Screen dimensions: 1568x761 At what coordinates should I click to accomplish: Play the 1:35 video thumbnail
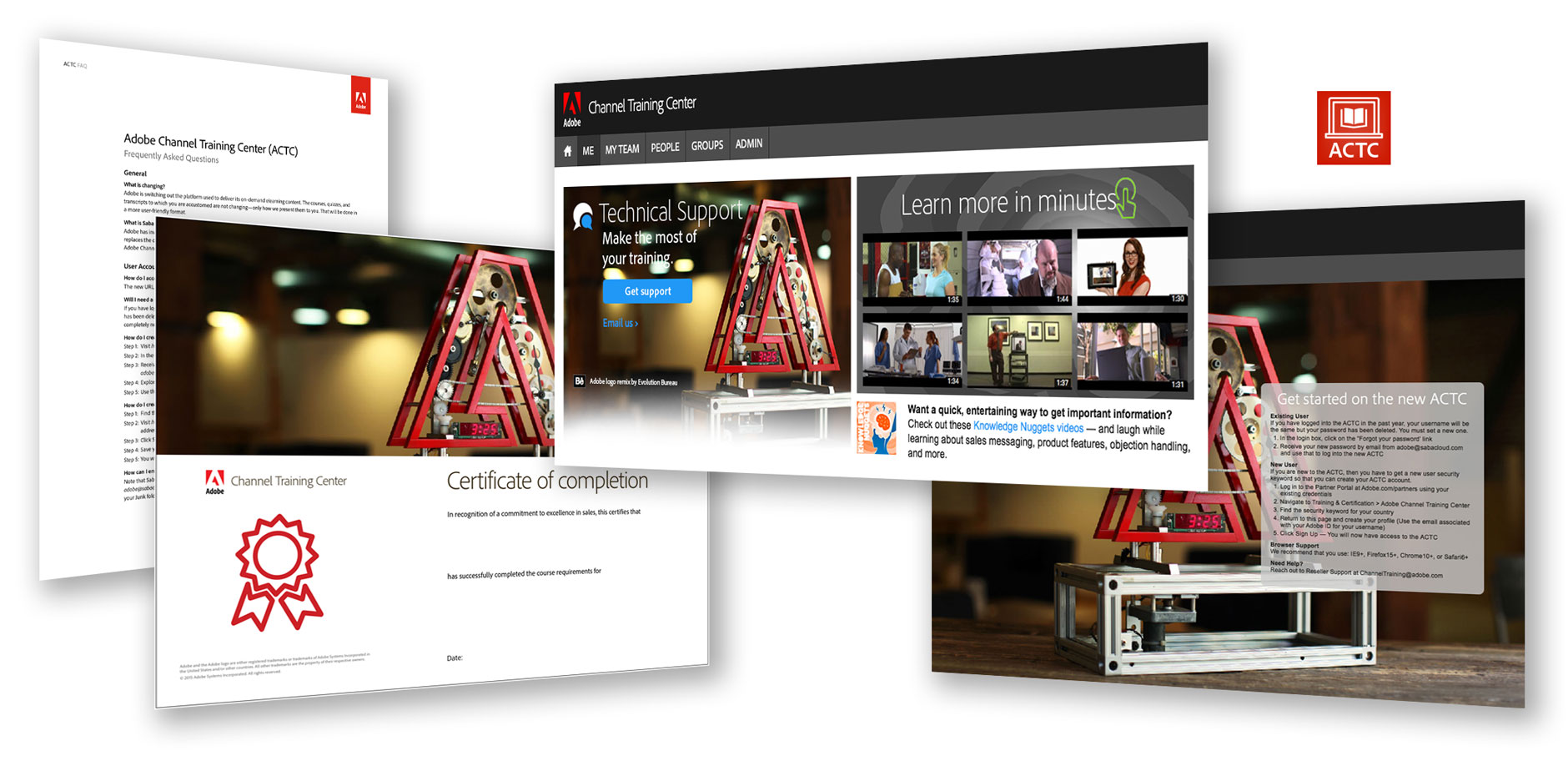point(912,269)
